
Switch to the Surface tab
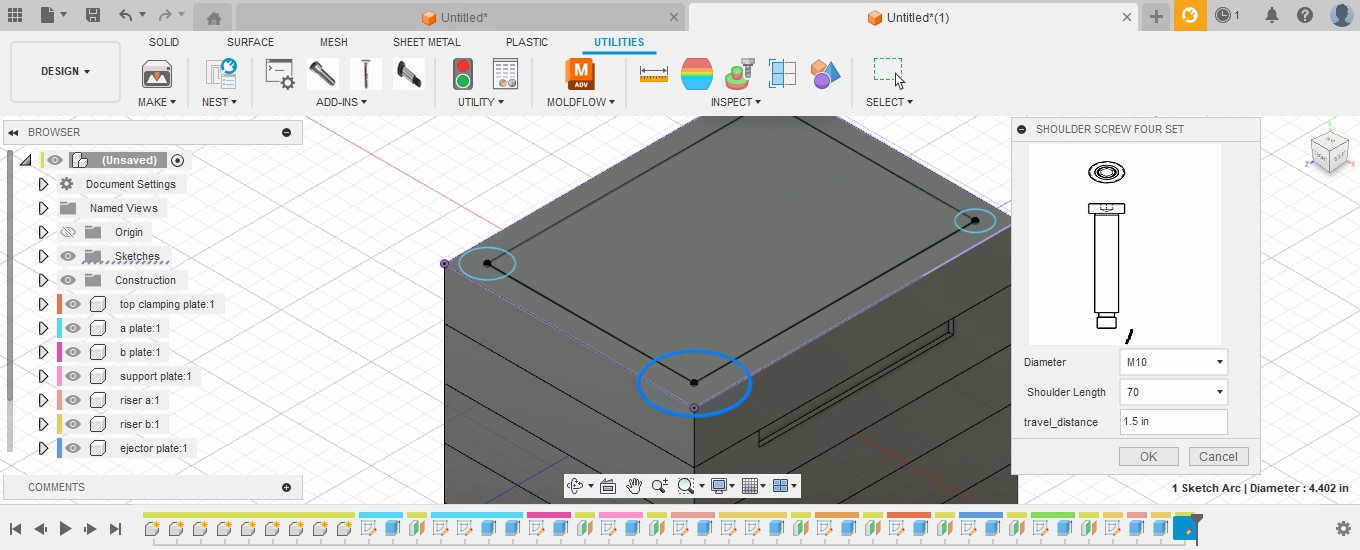(x=250, y=42)
